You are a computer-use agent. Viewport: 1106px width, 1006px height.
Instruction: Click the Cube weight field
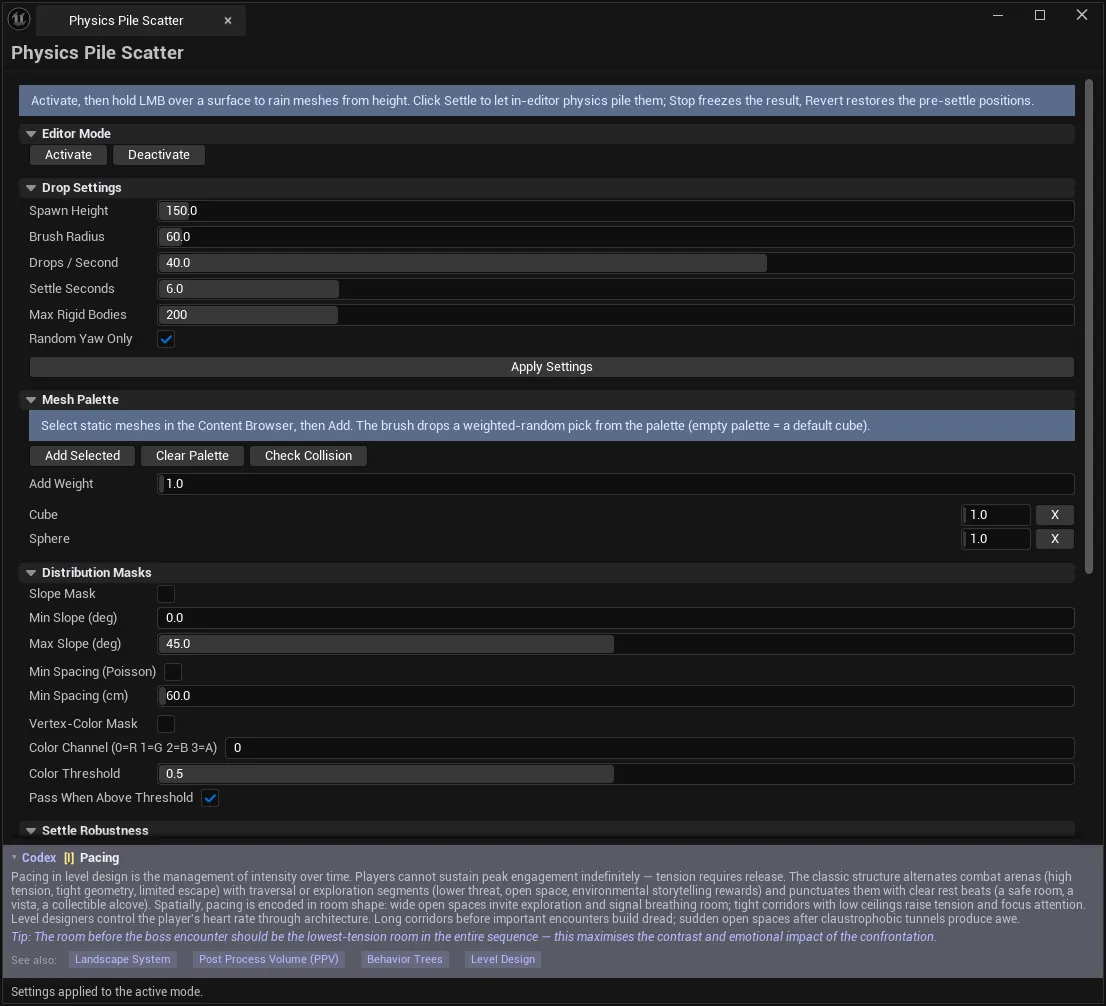996,515
